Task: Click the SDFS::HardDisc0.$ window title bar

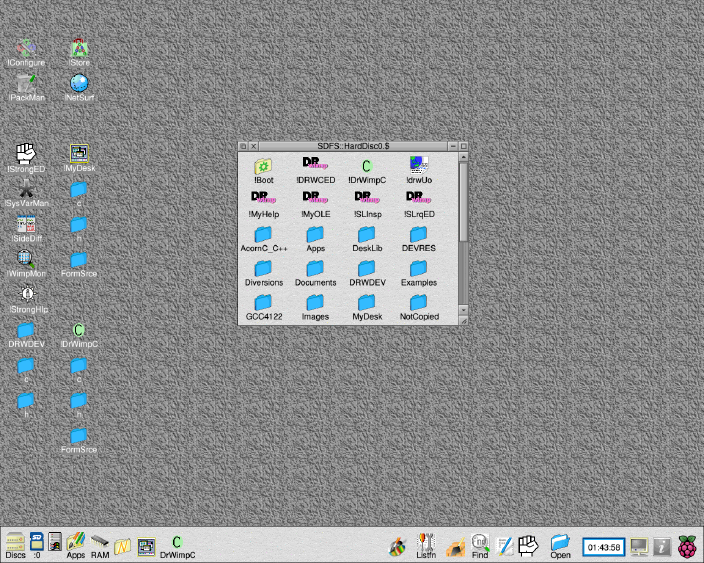Action: [x=354, y=146]
